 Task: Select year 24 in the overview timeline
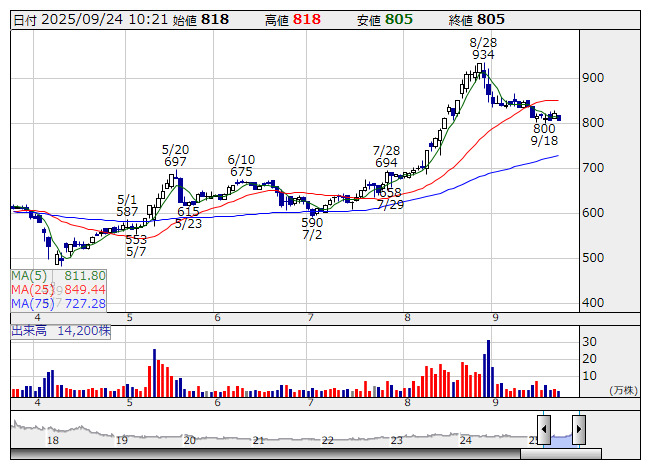pyautogui.click(x=465, y=440)
